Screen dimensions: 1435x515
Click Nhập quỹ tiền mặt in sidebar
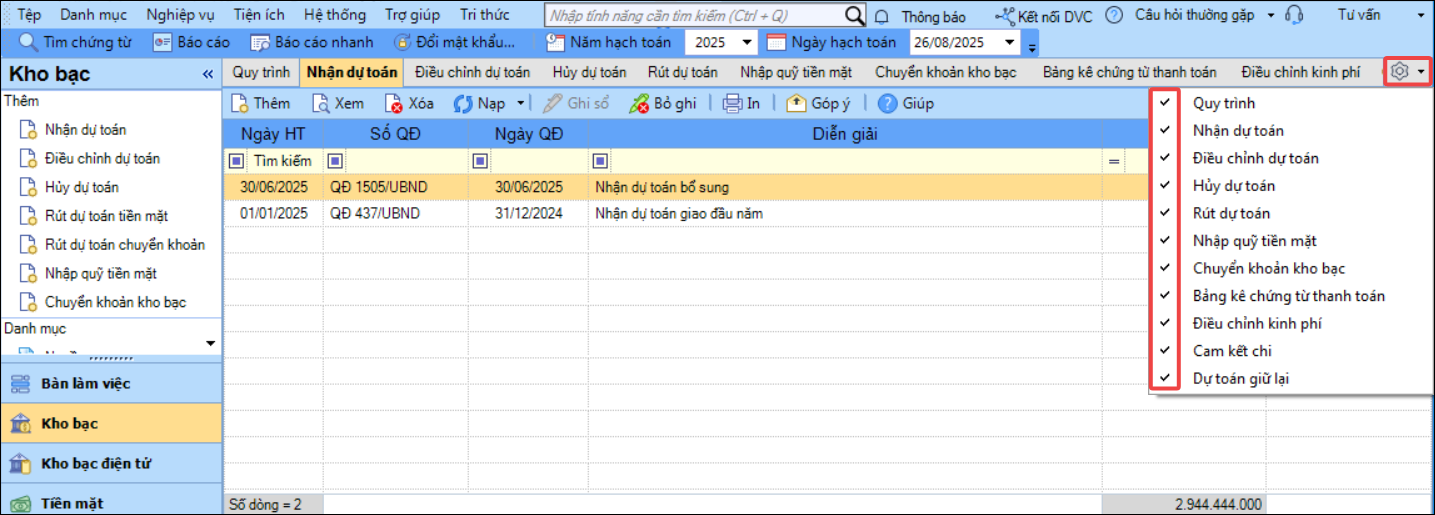pyautogui.click(x=100, y=273)
